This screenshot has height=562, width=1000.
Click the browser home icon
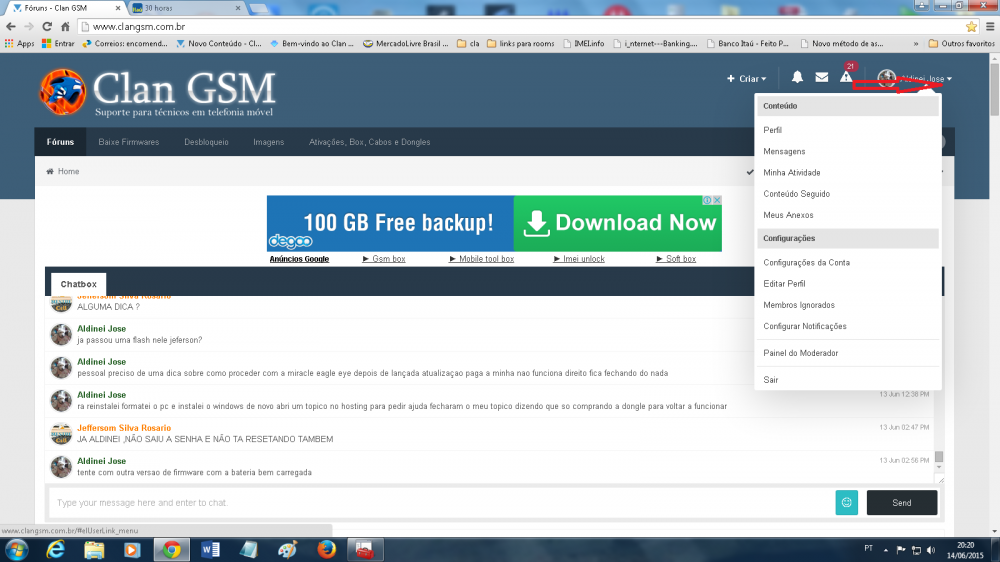[65, 27]
